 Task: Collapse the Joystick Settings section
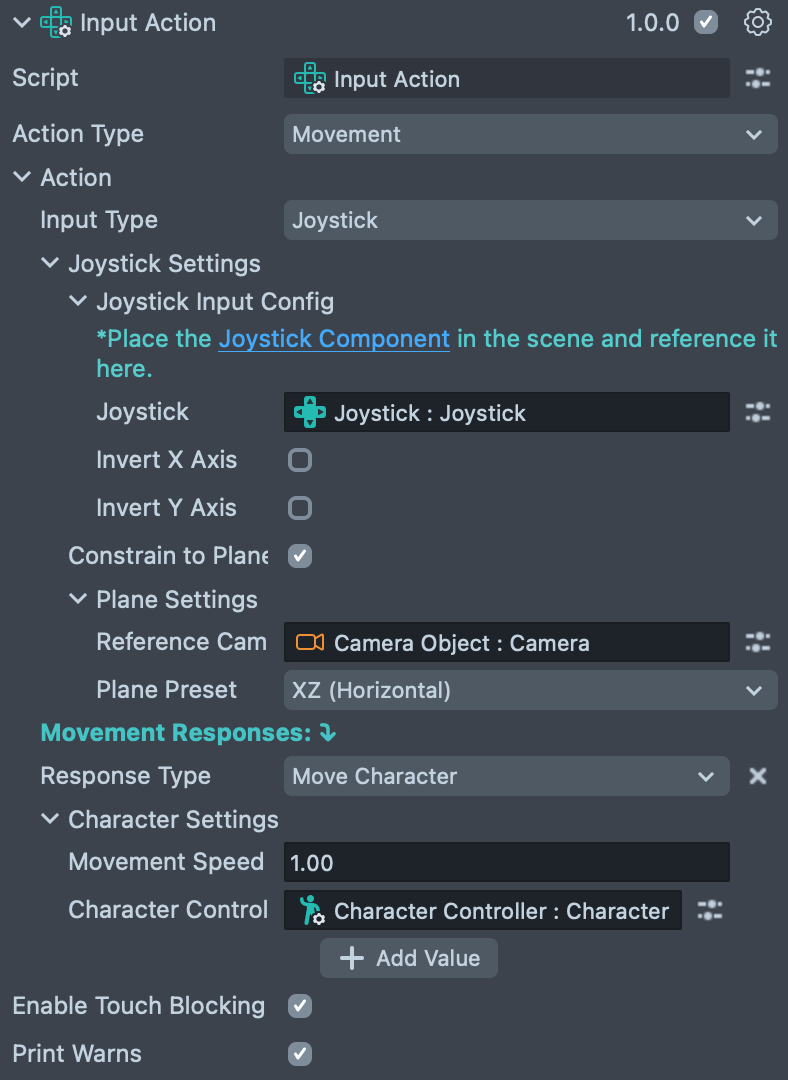pos(50,264)
